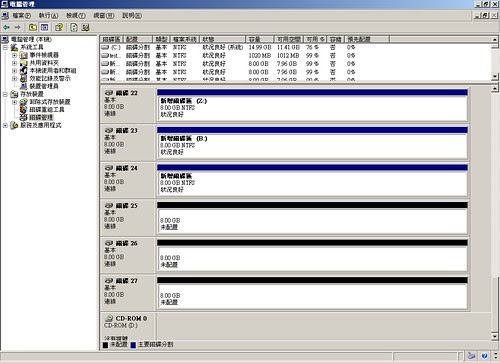This screenshot has width=500, height=363.
Task: Click the volume list scroll-up arrow
Action: 495,39
